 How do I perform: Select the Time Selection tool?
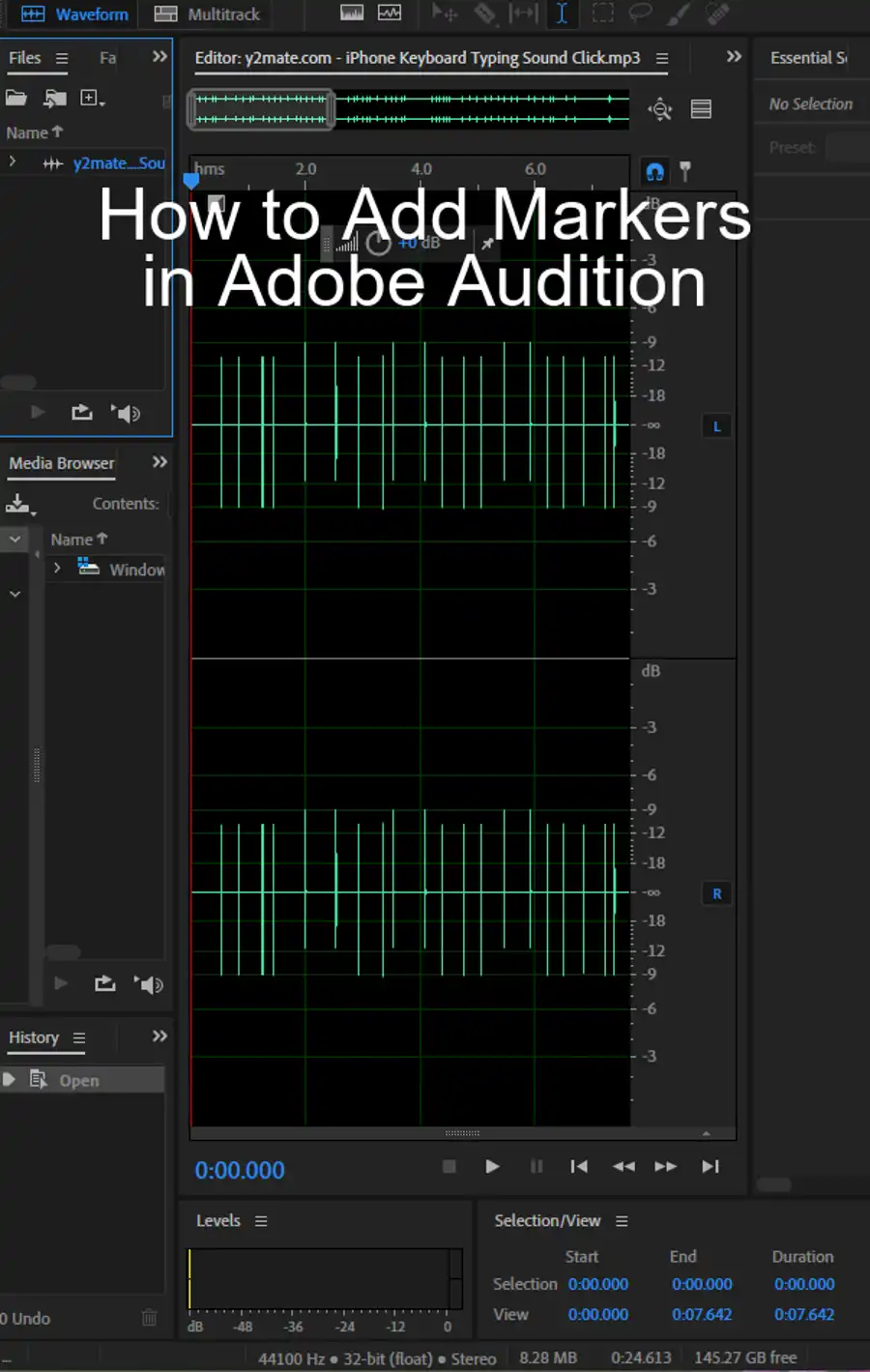pyautogui.click(x=562, y=14)
